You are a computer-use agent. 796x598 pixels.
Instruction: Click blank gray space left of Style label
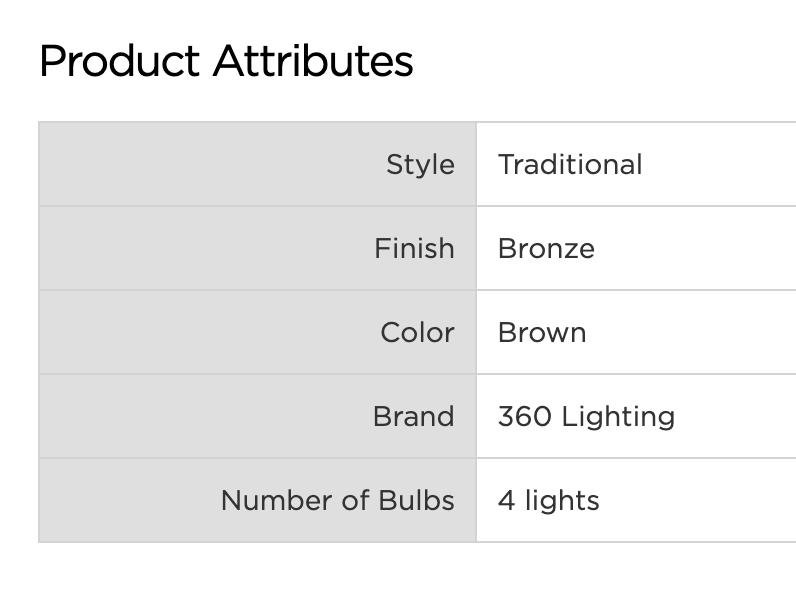(200, 164)
